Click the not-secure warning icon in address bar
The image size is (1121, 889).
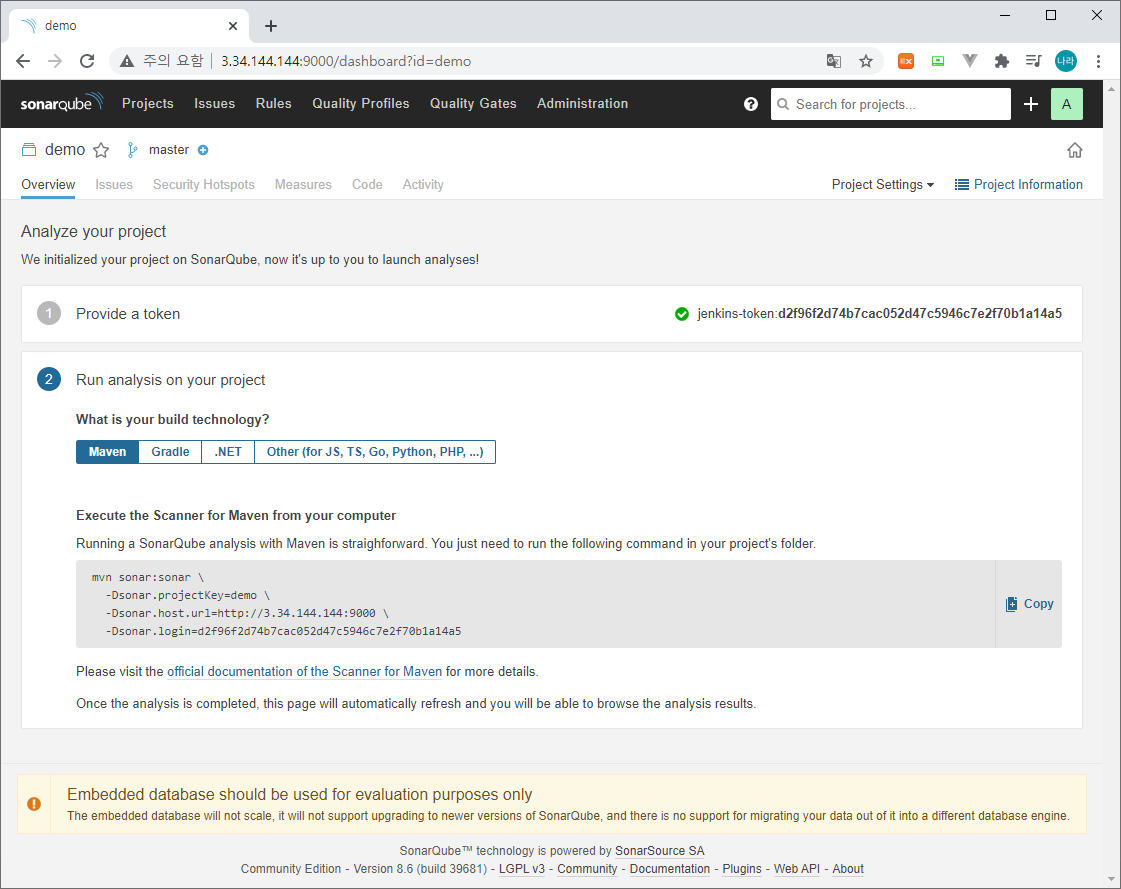pyautogui.click(x=127, y=61)
